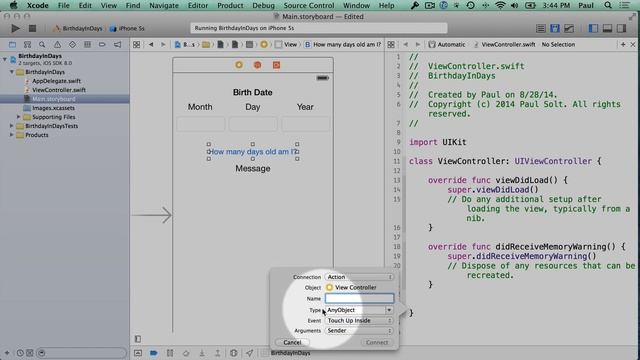Screen dimensions: 640x360
Task: Add a new assistant editor
Action: pyautogui.click(x=623, y=44)
